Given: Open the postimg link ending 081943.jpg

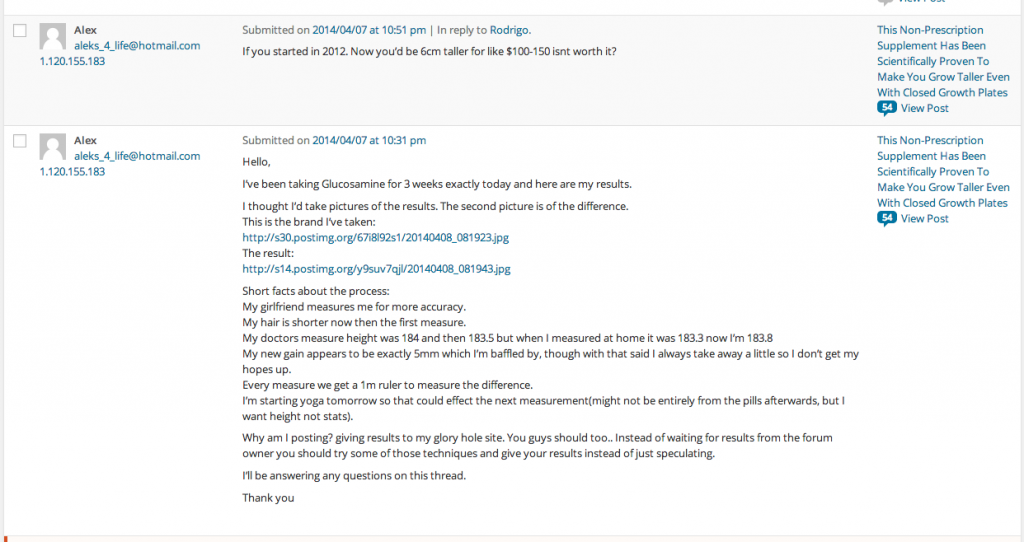Looking at the screenshot, I should 376,269.
